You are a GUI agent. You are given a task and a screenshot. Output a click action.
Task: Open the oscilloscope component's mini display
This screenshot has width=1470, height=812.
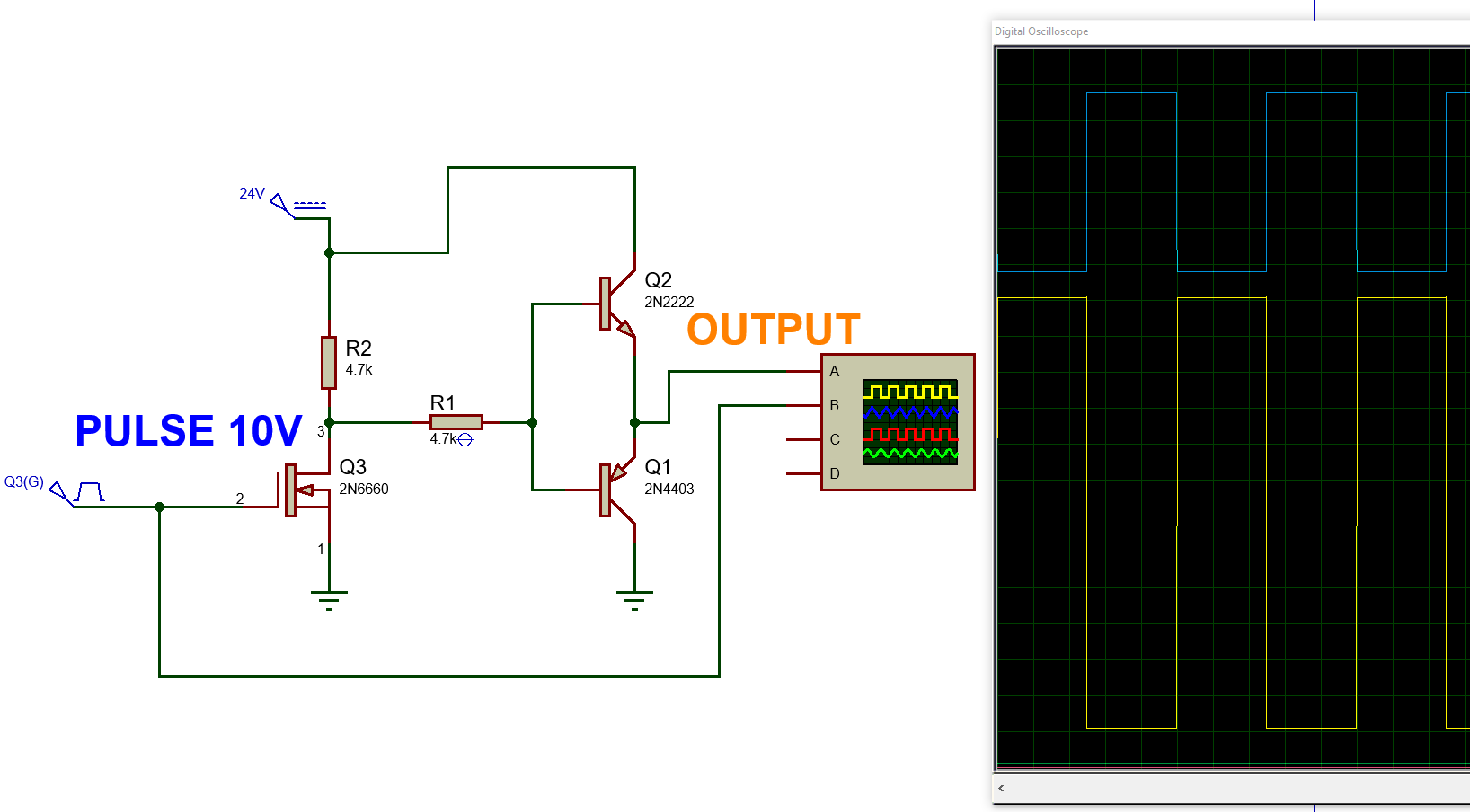coord(910,421)
